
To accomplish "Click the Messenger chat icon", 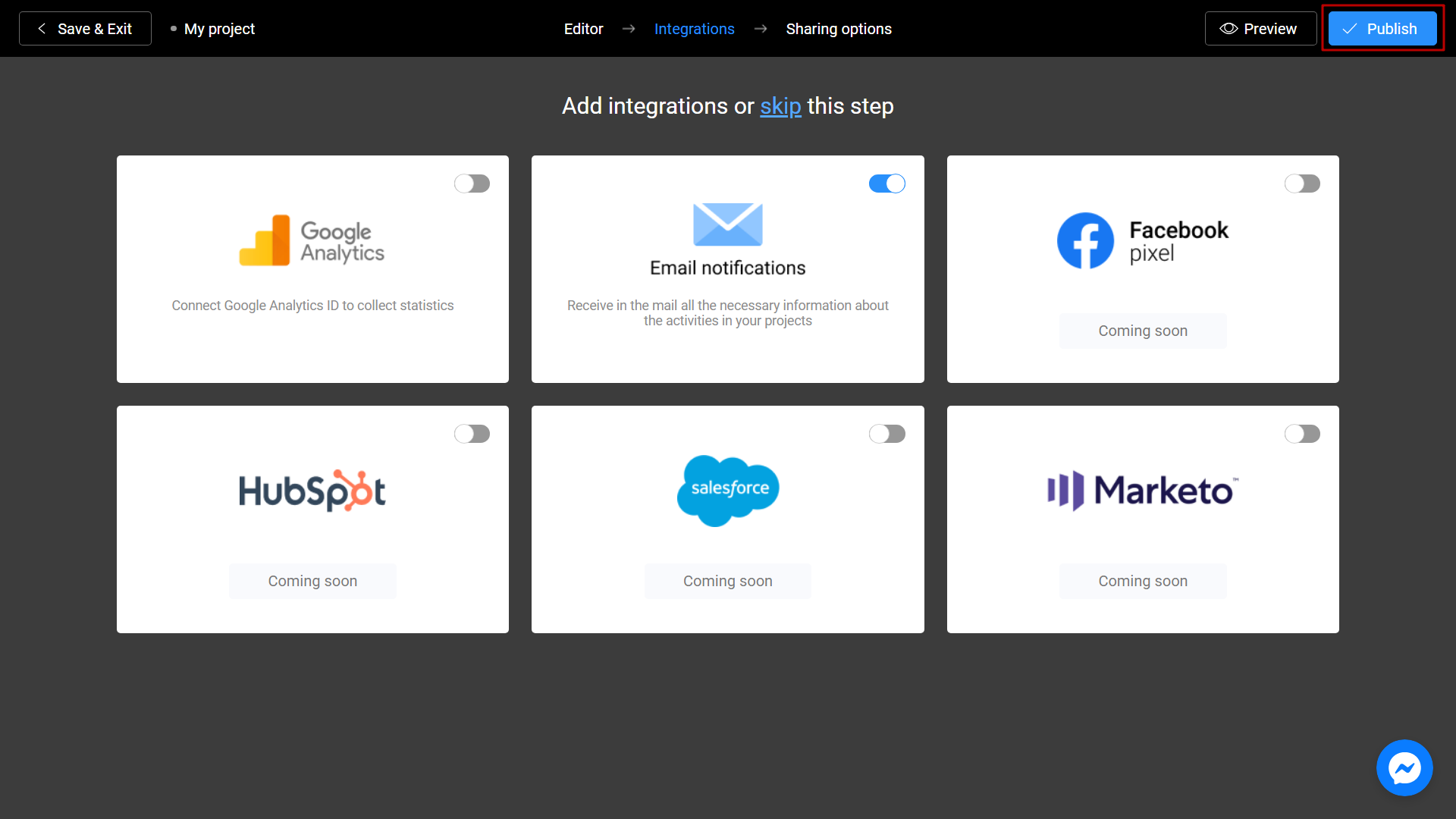I will click(1406, 769).
